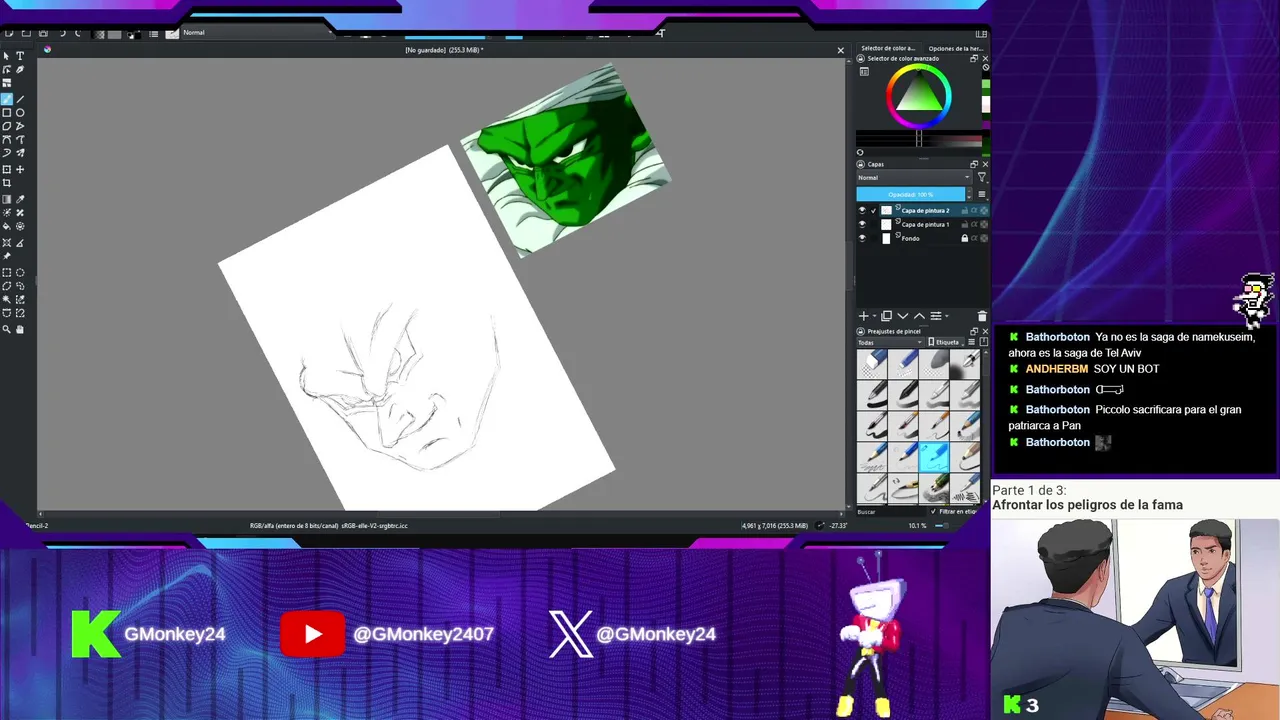Float the Capas docker panel
The height and width of the screenshot is (720, 1280).
pos(974,164)
